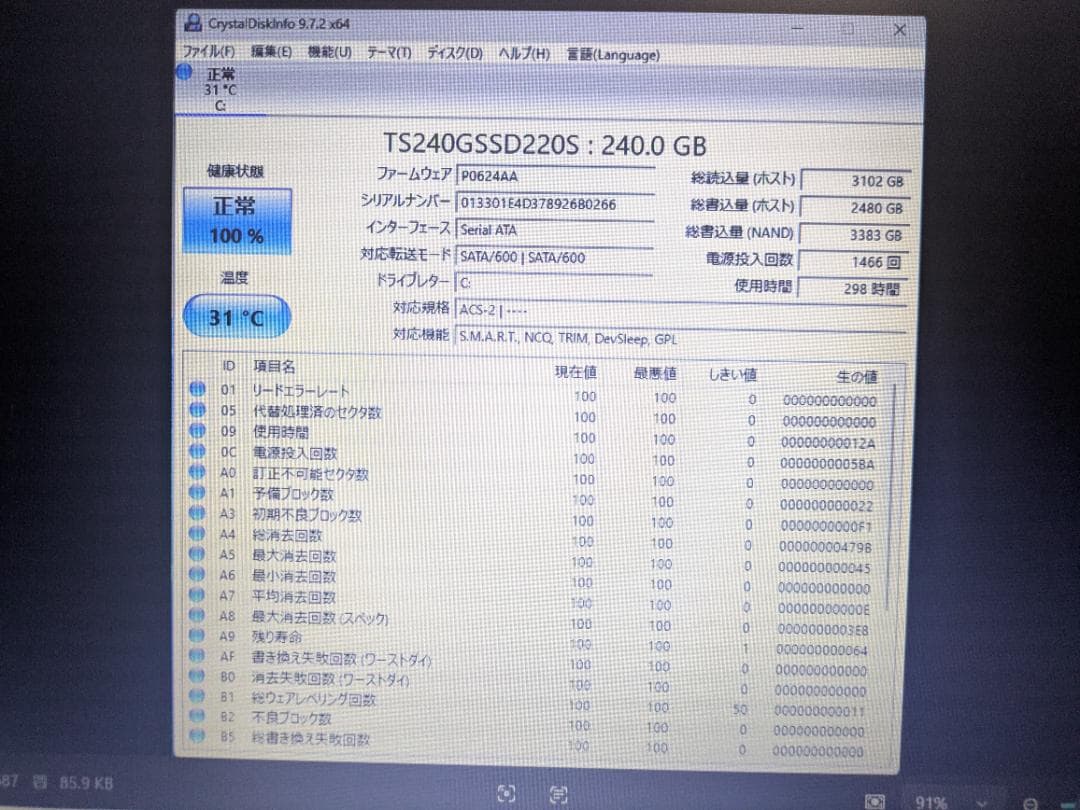Click the drive health circle above the C: label
1080x810 pixels.
tap(184, 71)
